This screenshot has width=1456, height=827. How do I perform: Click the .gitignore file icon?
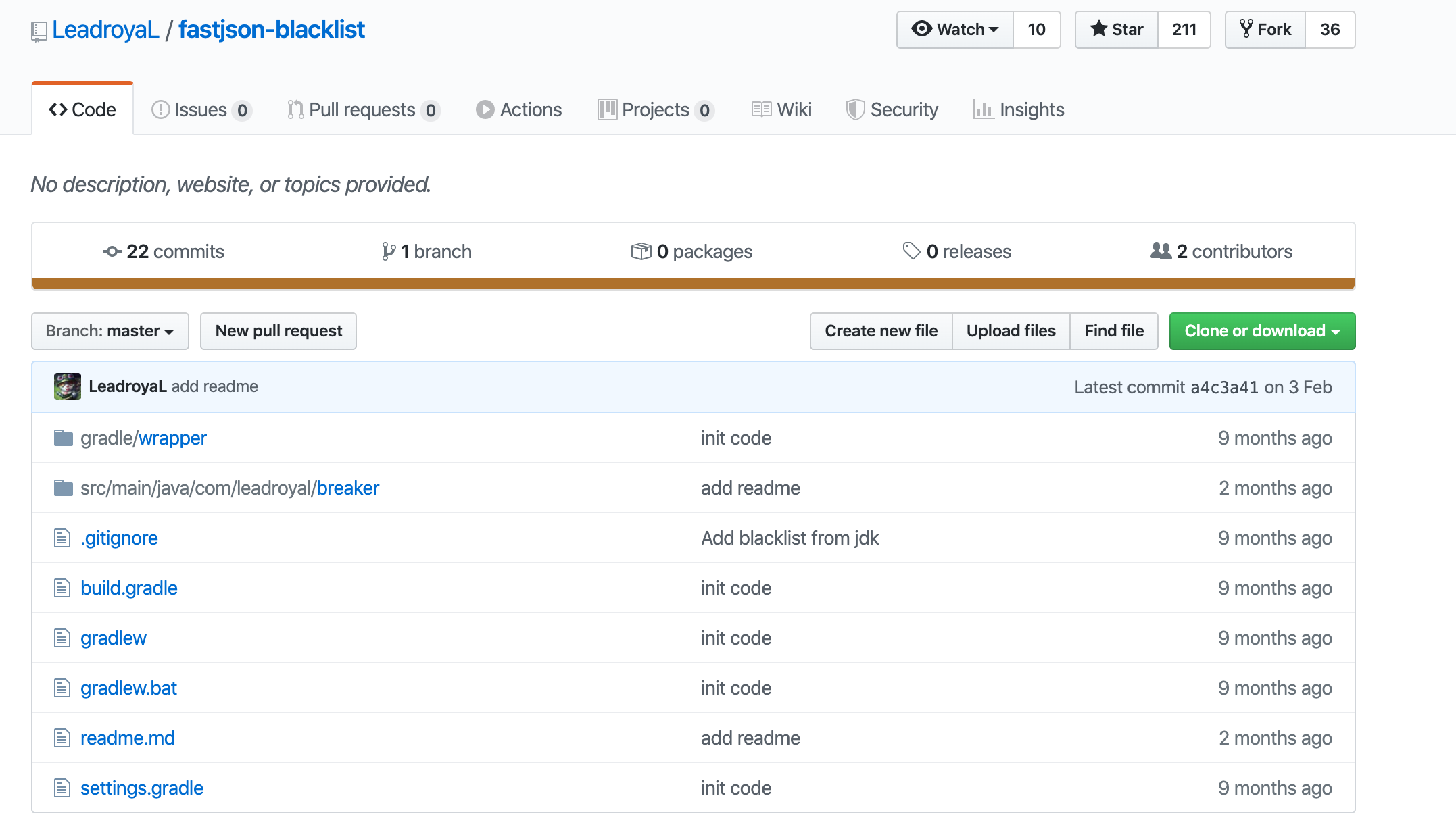pos(62,538)
